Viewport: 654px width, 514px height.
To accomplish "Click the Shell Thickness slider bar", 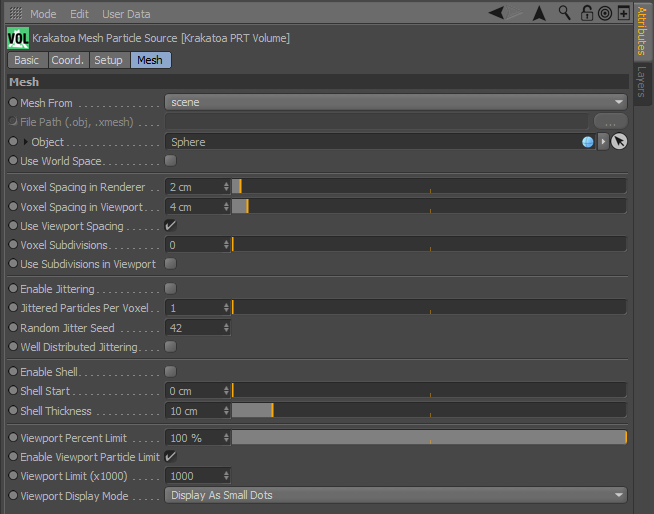I will (x=429, y=411).
